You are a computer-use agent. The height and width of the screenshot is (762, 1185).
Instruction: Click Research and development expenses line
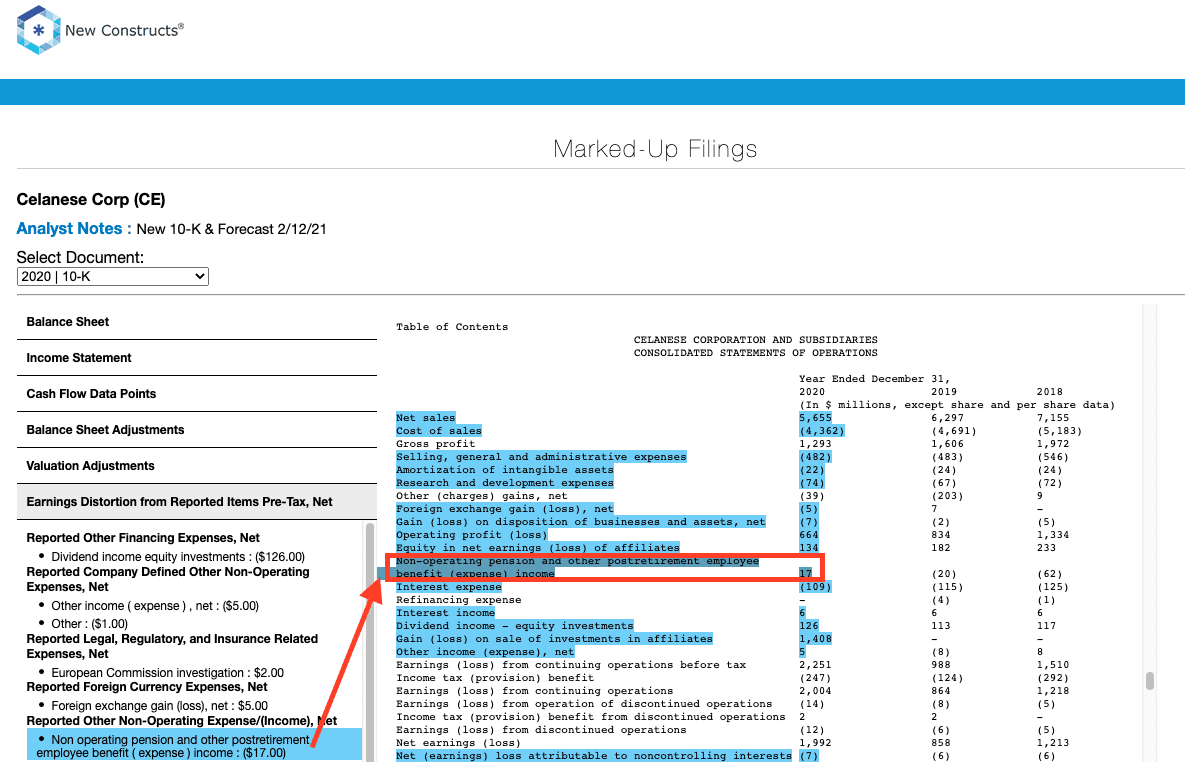[505, 483]
